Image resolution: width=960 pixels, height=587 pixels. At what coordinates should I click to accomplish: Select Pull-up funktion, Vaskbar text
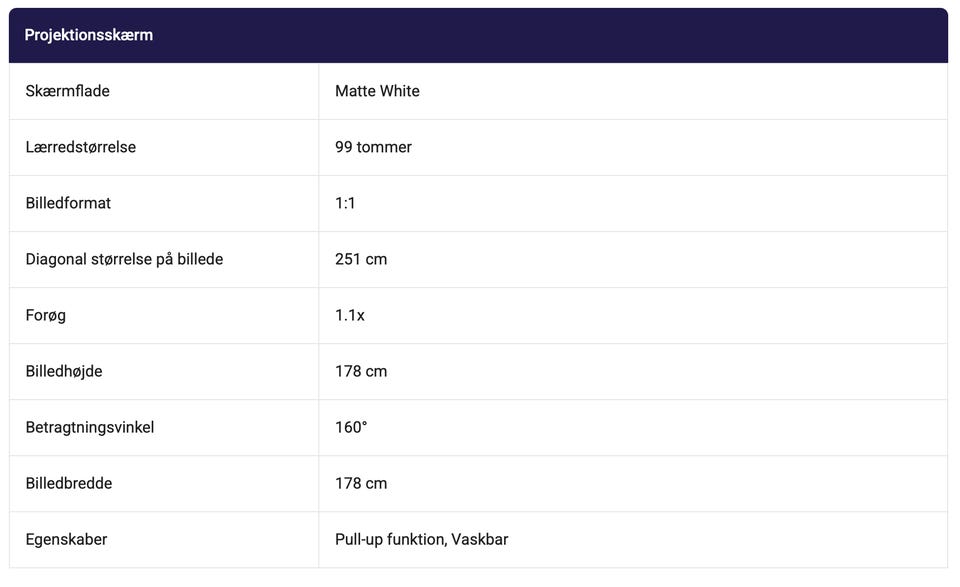point(421,539)
